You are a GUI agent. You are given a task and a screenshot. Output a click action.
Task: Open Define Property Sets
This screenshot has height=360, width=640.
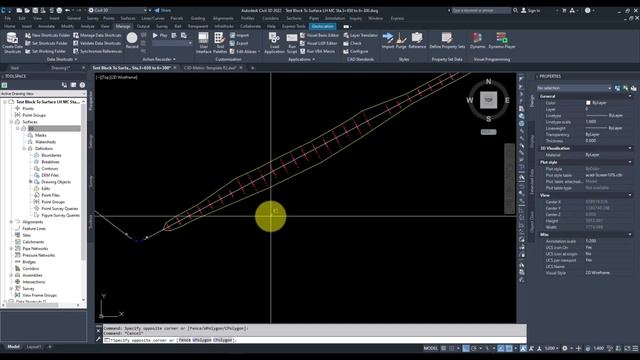447,41
